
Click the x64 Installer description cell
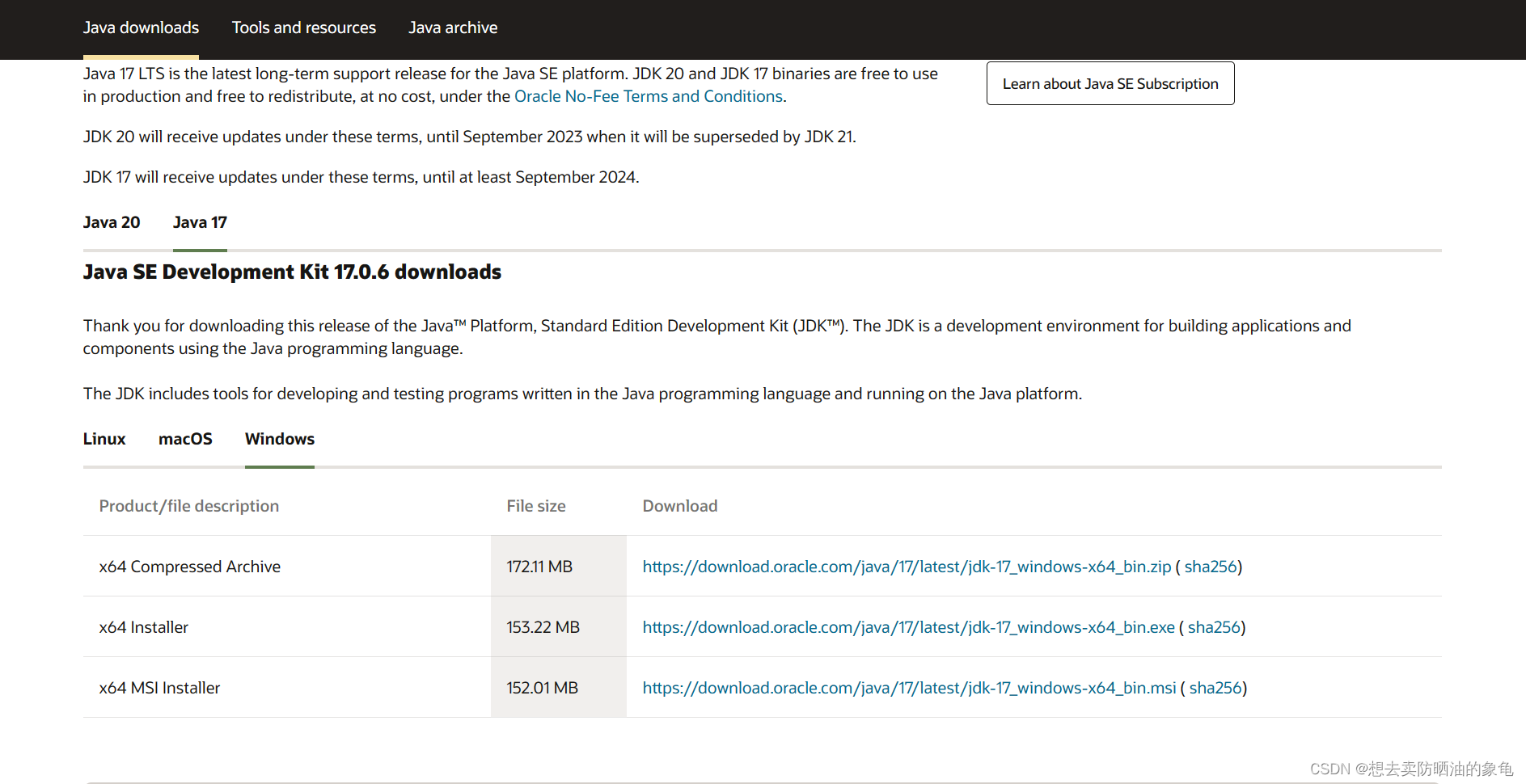point(287,627)
